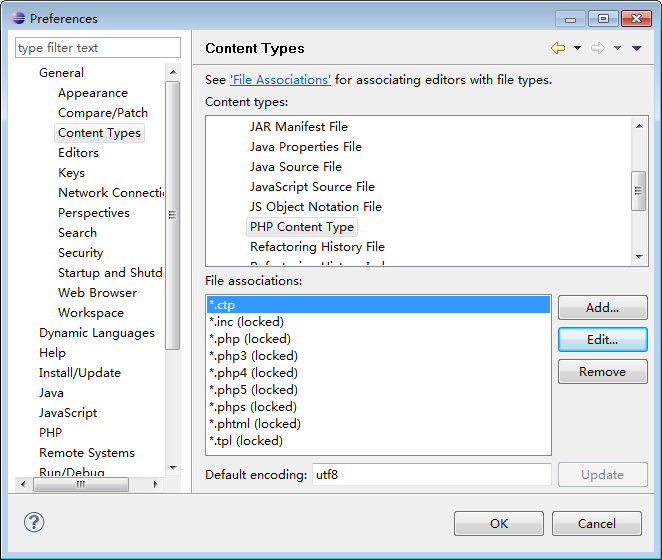Open the Editors preference page
The image size is (662, 560).
78,153
